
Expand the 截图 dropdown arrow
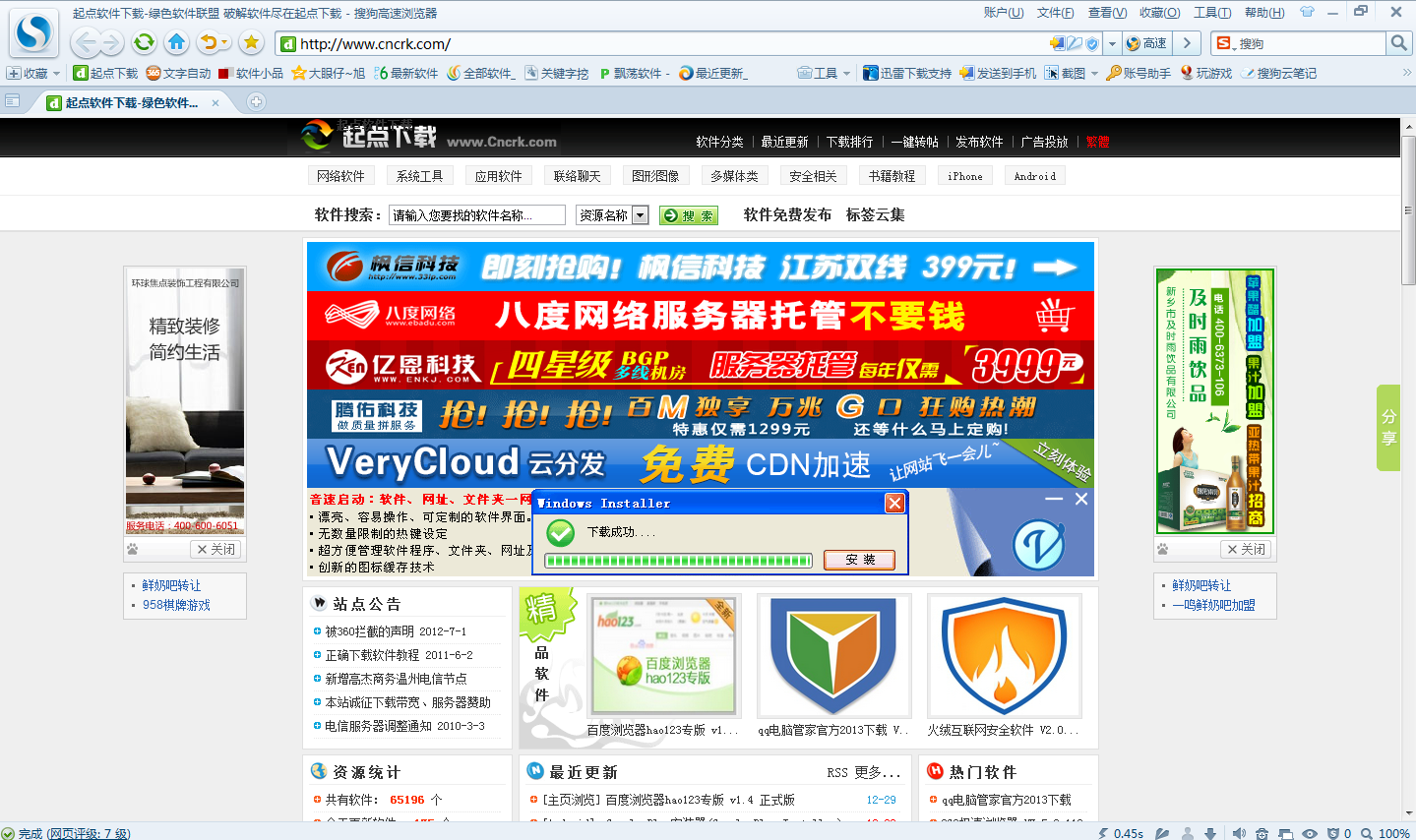pos(1093,72)
